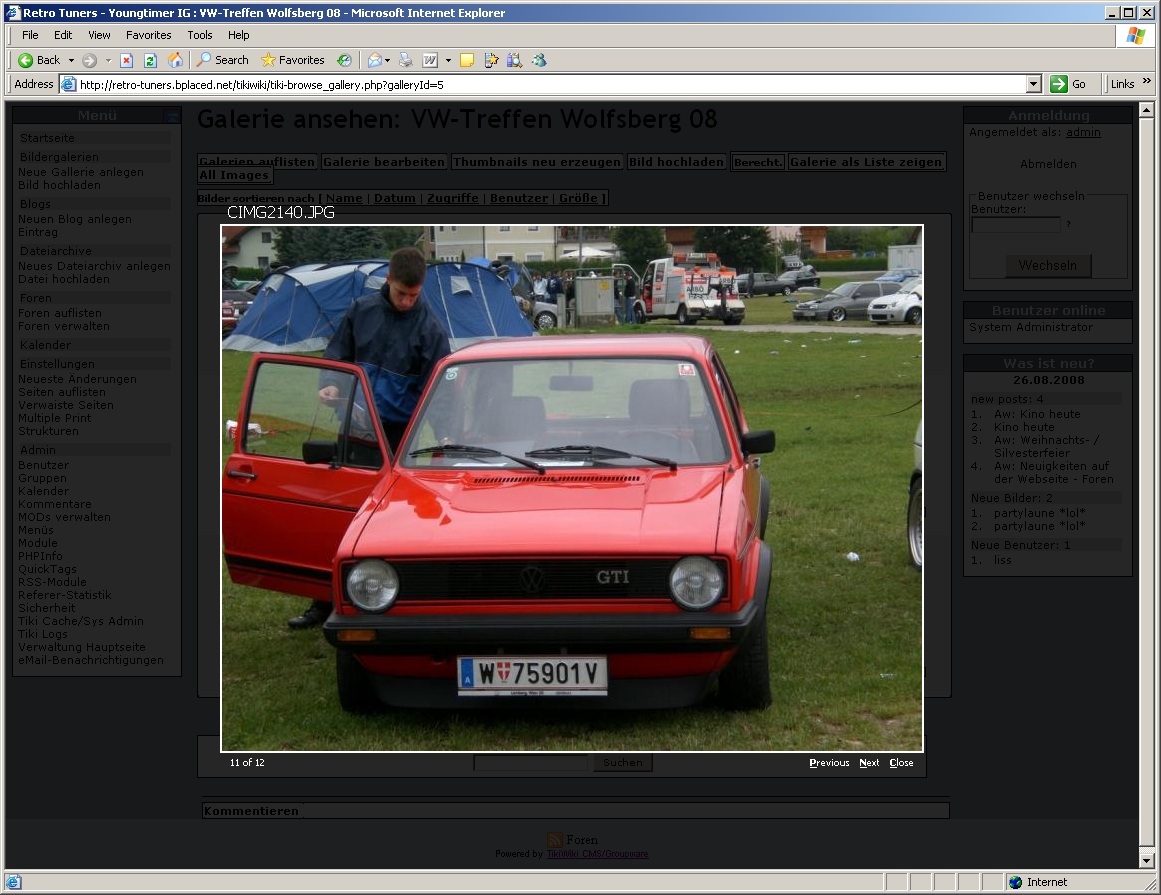
Task: Expand the Links toolbar chevron
Action: pos(1147,81)
